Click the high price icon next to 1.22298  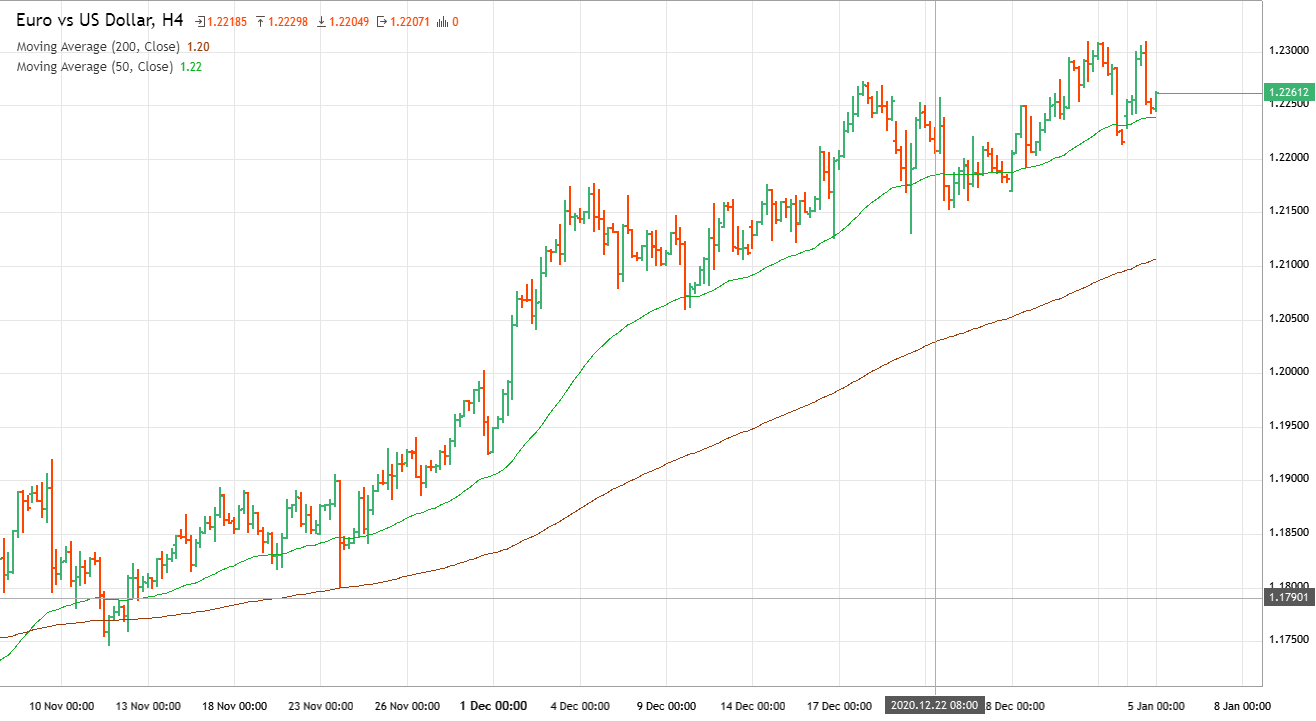coord(261,21)
